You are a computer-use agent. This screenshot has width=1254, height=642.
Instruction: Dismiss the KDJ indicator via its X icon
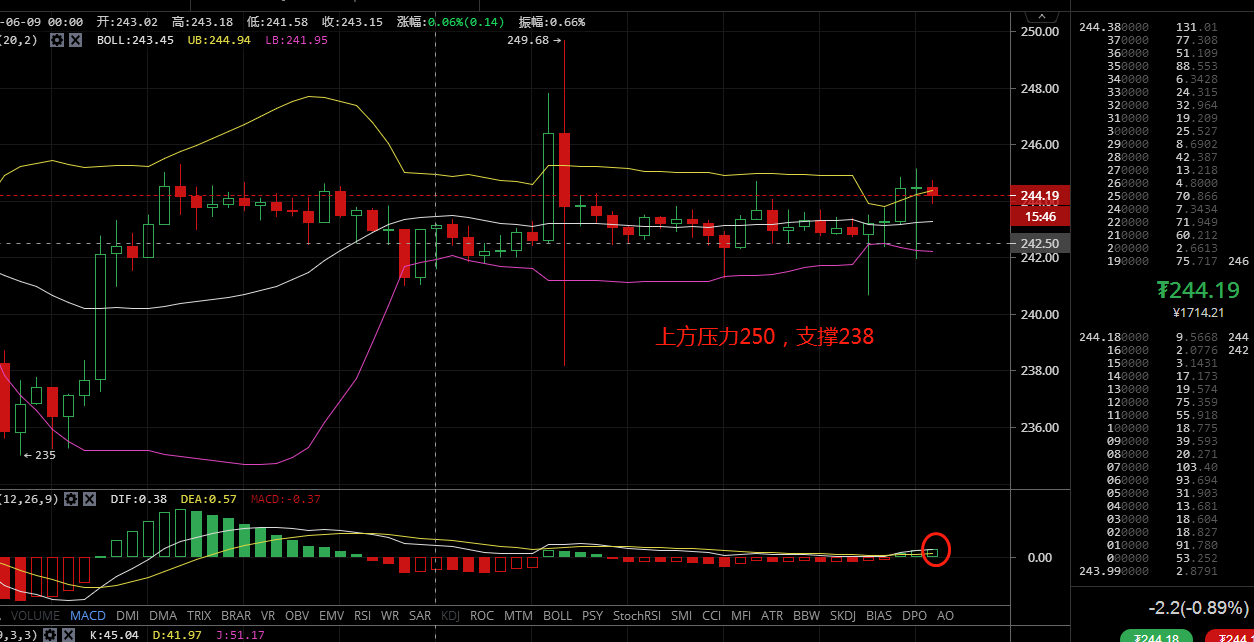[x=69, y=633]
